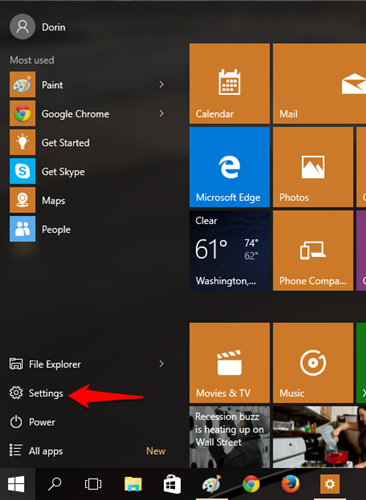
Task: Switch to Paint on the taskbar
Action: coord(211,484)
